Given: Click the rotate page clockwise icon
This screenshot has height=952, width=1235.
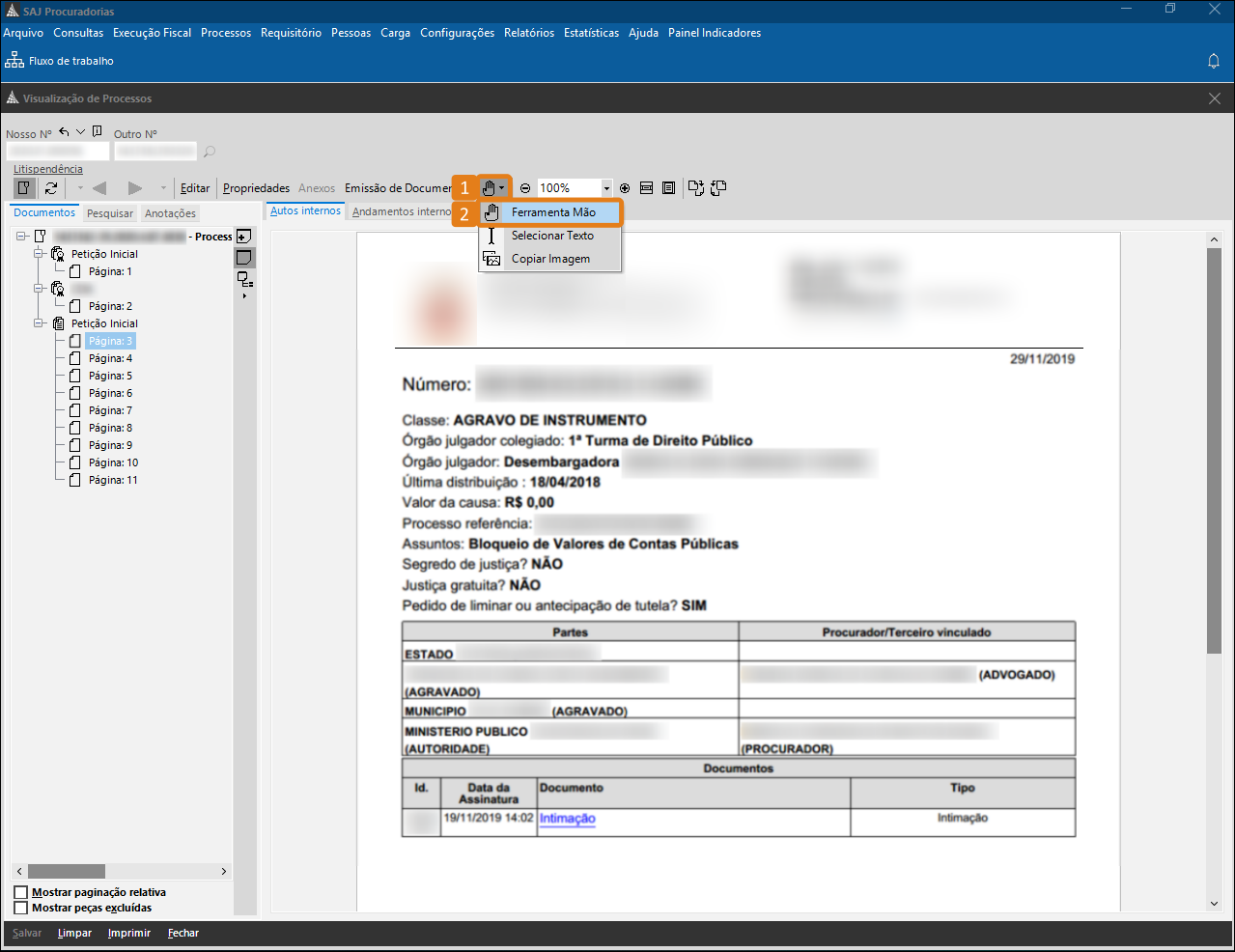Looking at the screenshot, I should click(x=696, y=188).
